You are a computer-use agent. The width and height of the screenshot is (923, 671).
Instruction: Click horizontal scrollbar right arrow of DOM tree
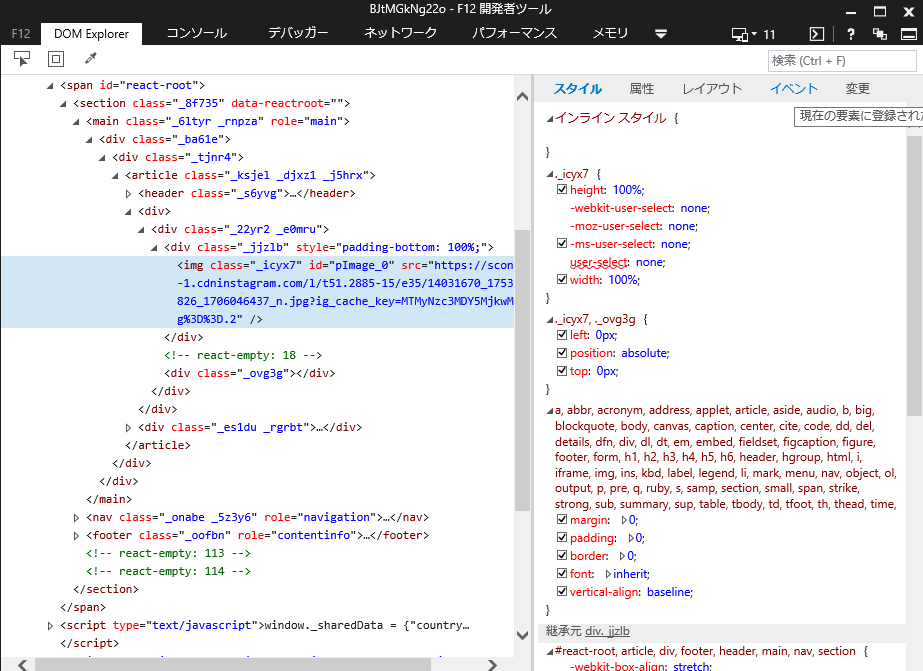coord(492,665)
